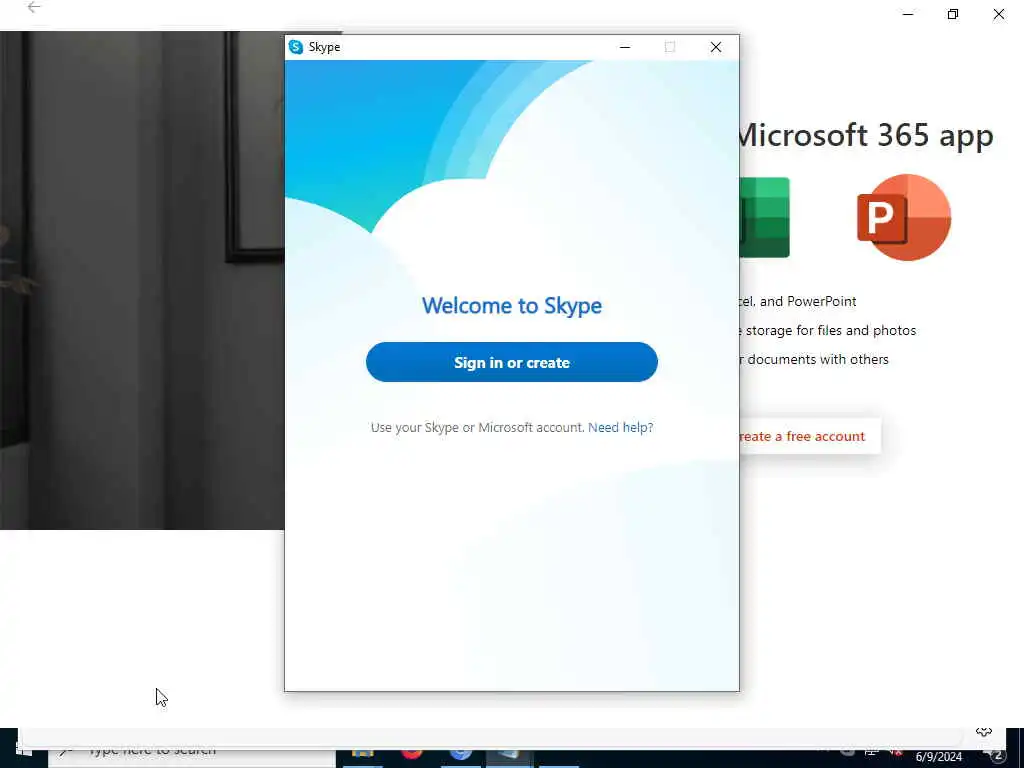
Task: Close the Skype window
Action: (x=716, y=47)
